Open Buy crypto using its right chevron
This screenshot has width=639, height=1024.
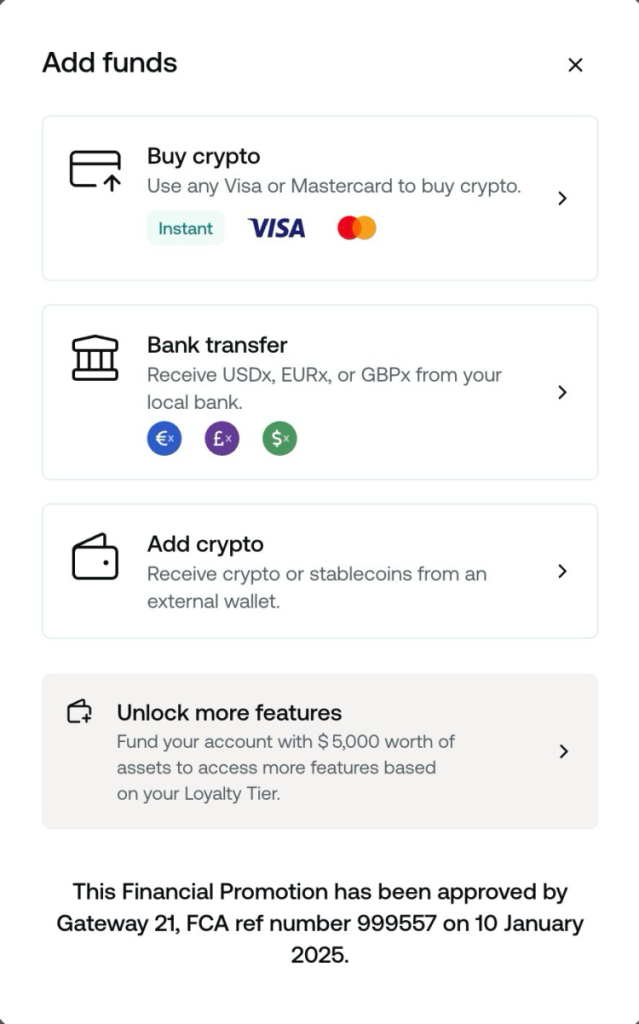563,198
